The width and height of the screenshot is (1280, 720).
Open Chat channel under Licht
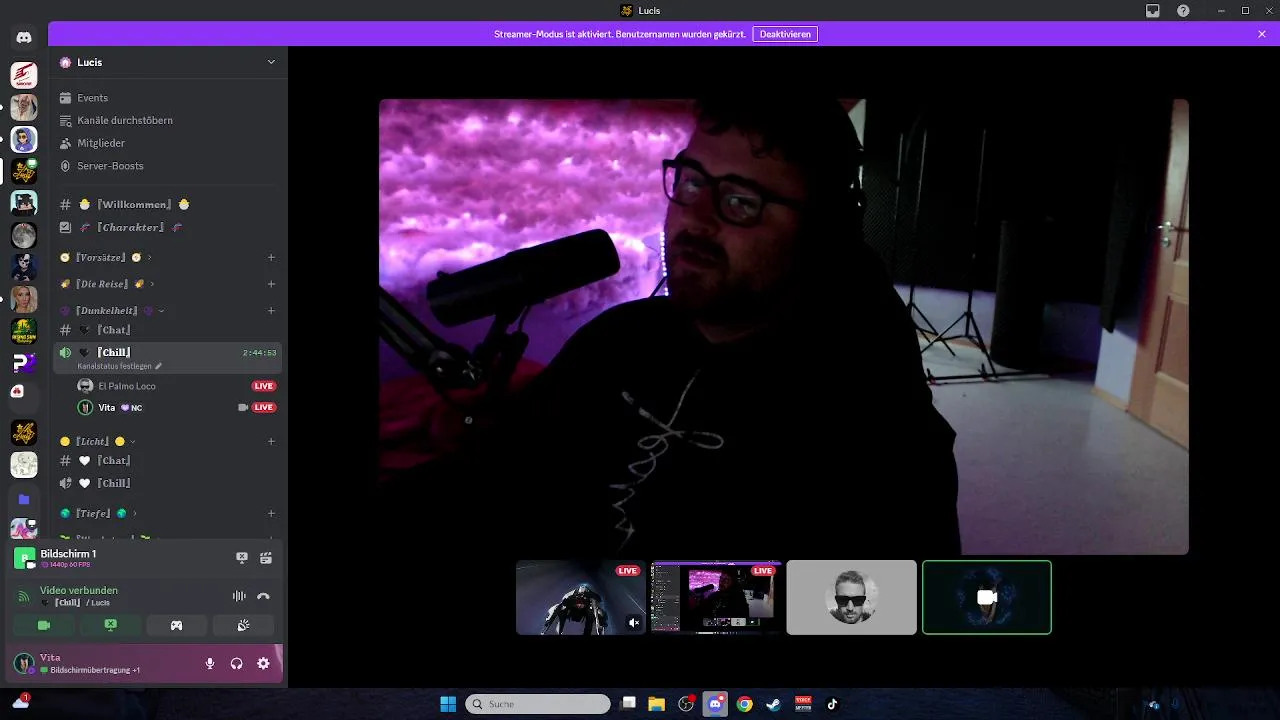point(168,461)
